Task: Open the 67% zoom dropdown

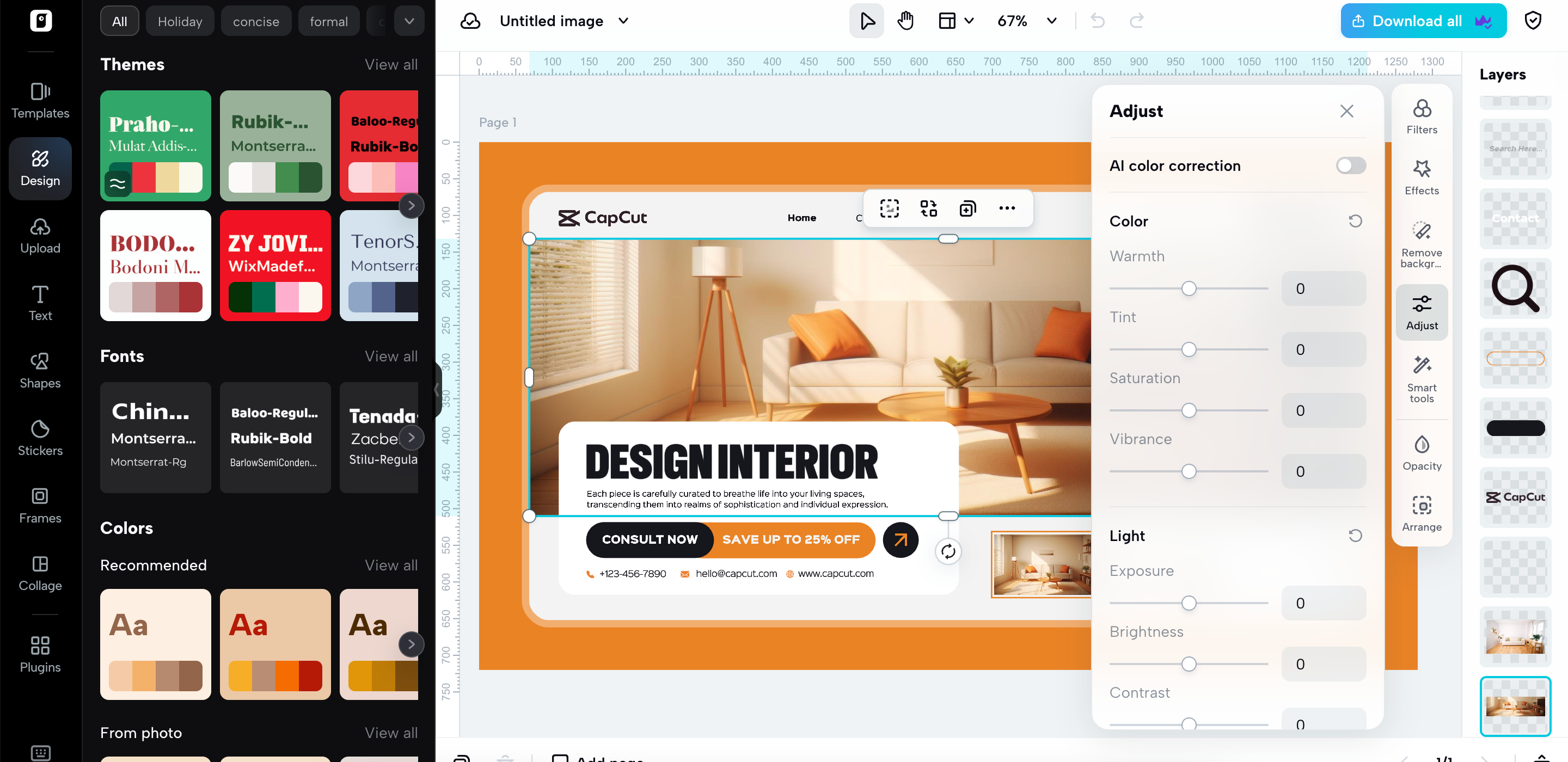Action: coord(1051,21)
